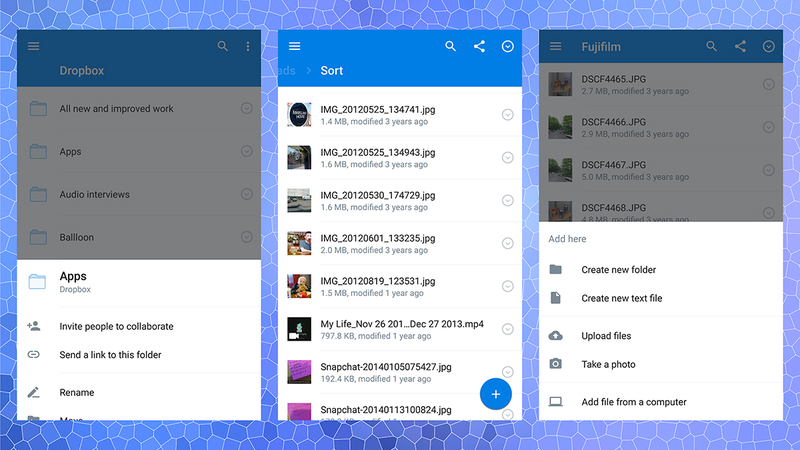Expand options for DSCF4467.JPG
Viewport: 800px width, 450px height.
point(769,170)
